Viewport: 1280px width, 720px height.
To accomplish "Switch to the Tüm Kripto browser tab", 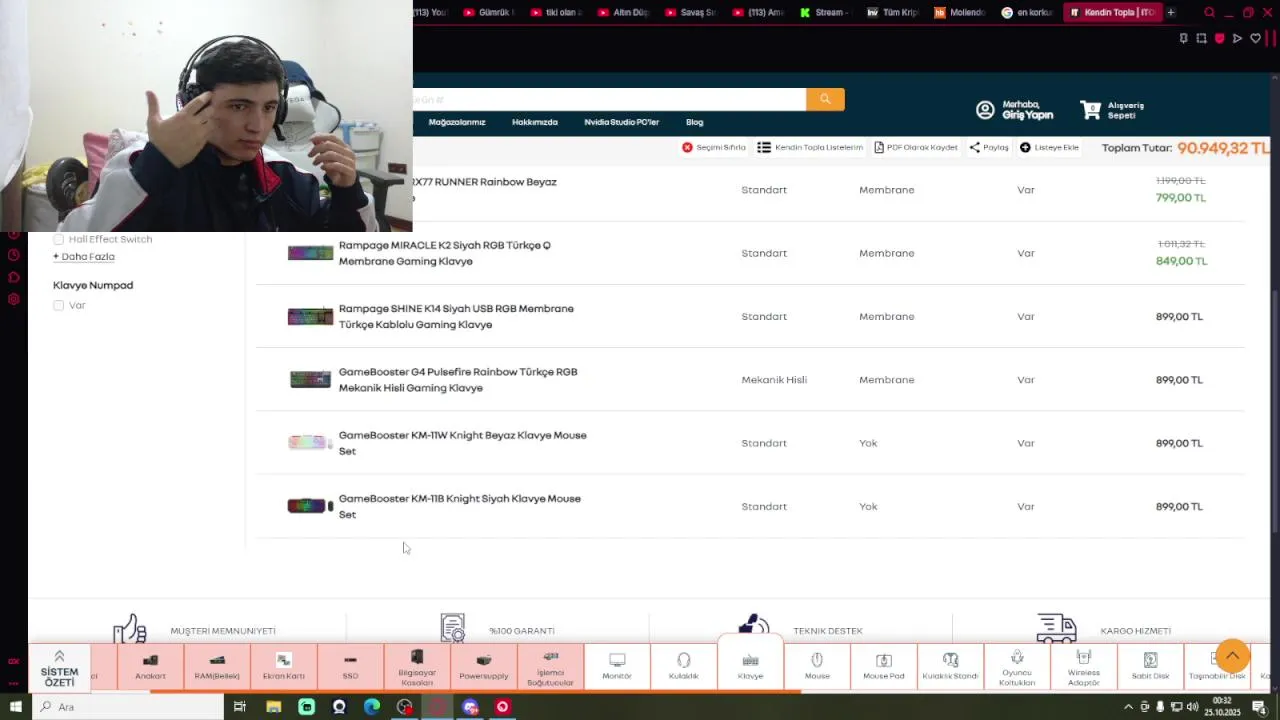I will click(892, 13).
